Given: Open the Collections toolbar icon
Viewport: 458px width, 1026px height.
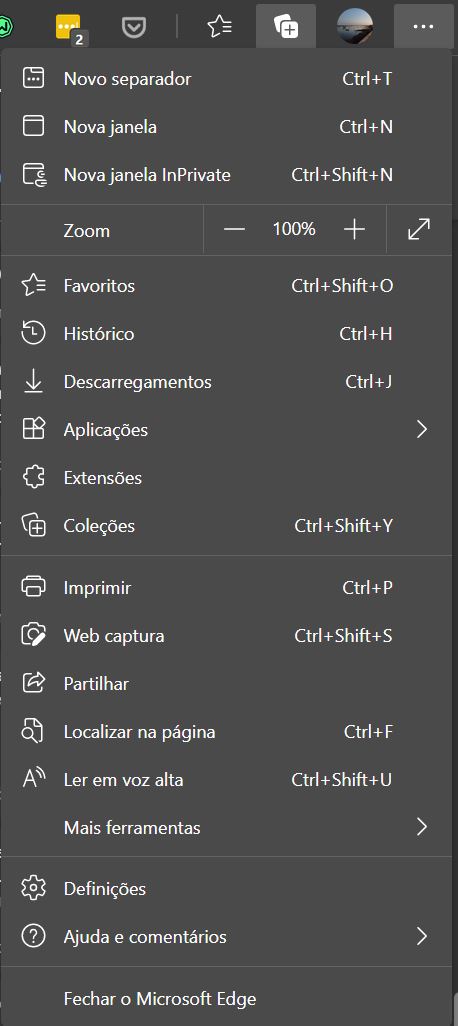Looking at the screenshot, I should (286, 27).
